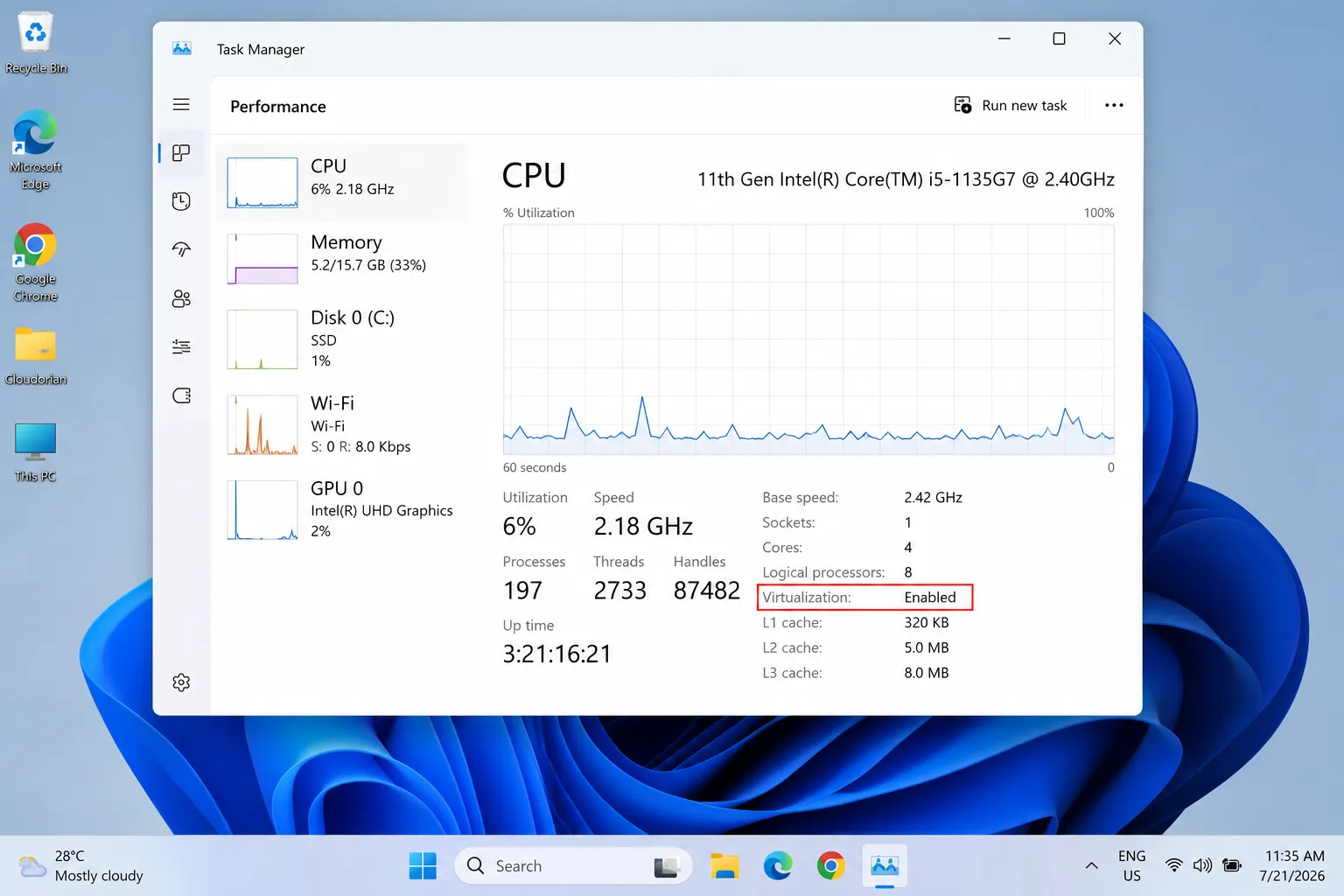Open the clock showing 11:35 AM

point(1293,866)
